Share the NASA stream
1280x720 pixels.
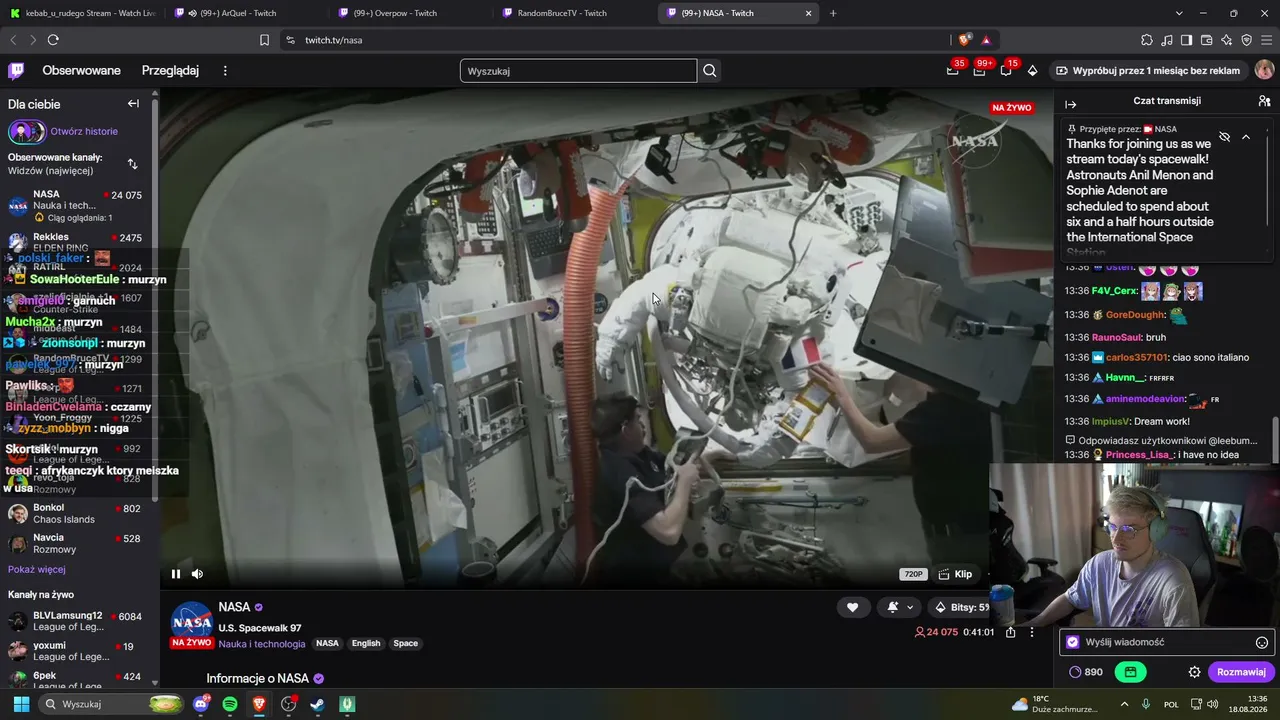click(1011, 632)
